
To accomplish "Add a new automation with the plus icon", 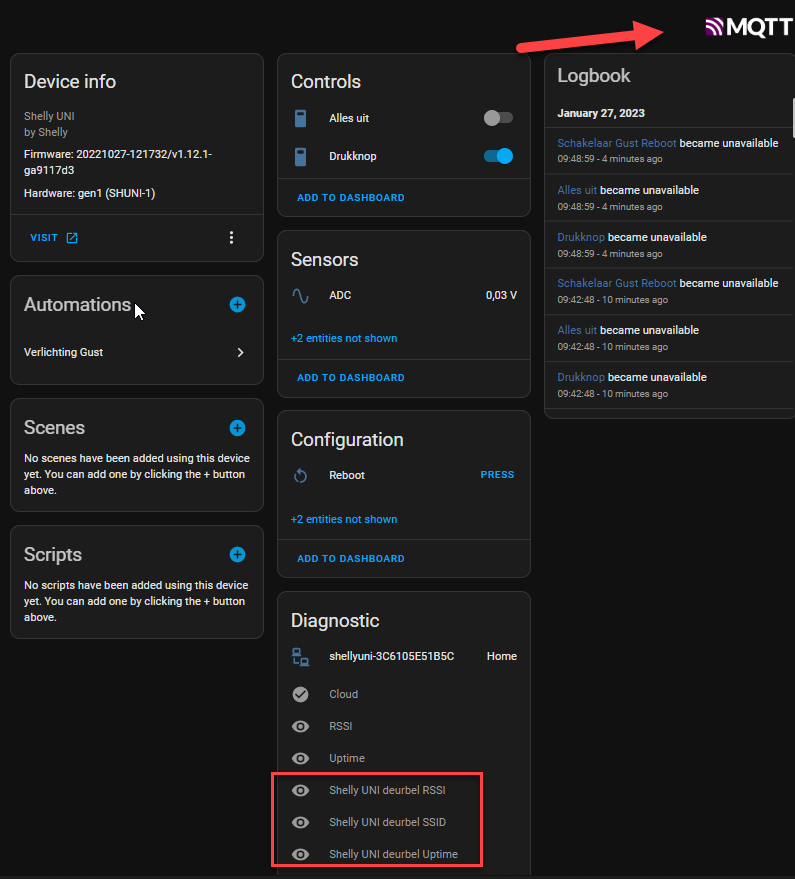I will 237,305.
